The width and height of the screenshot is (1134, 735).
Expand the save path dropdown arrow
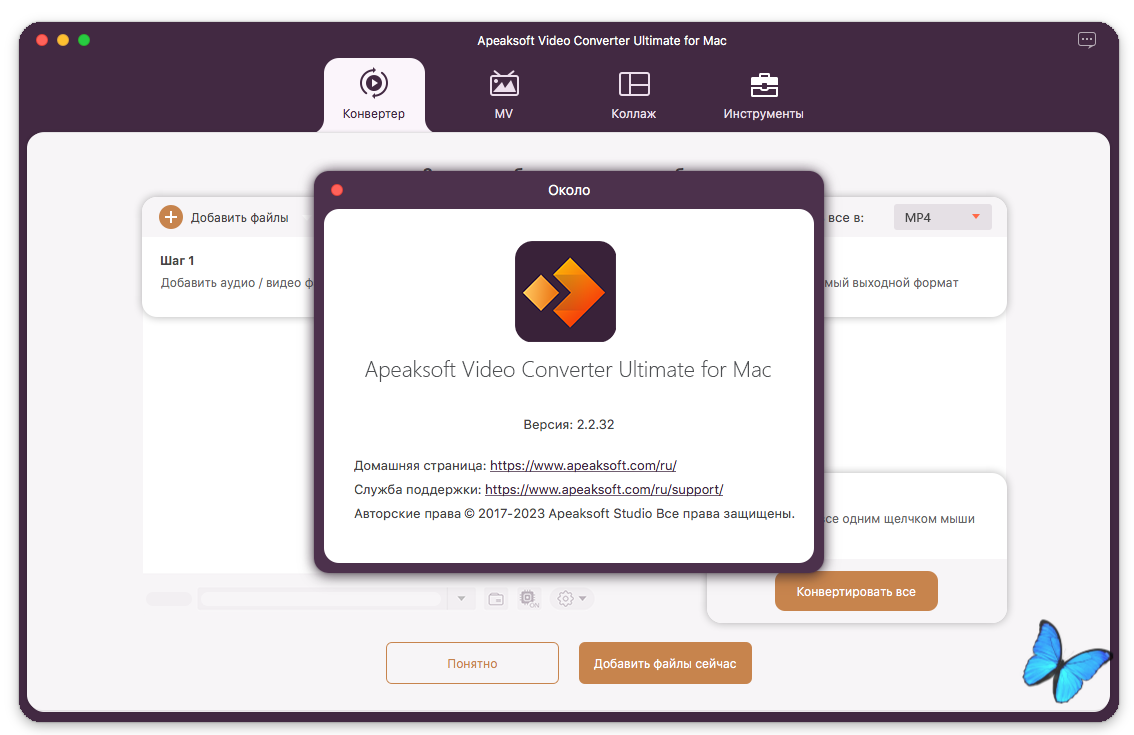tap(461, 599)
